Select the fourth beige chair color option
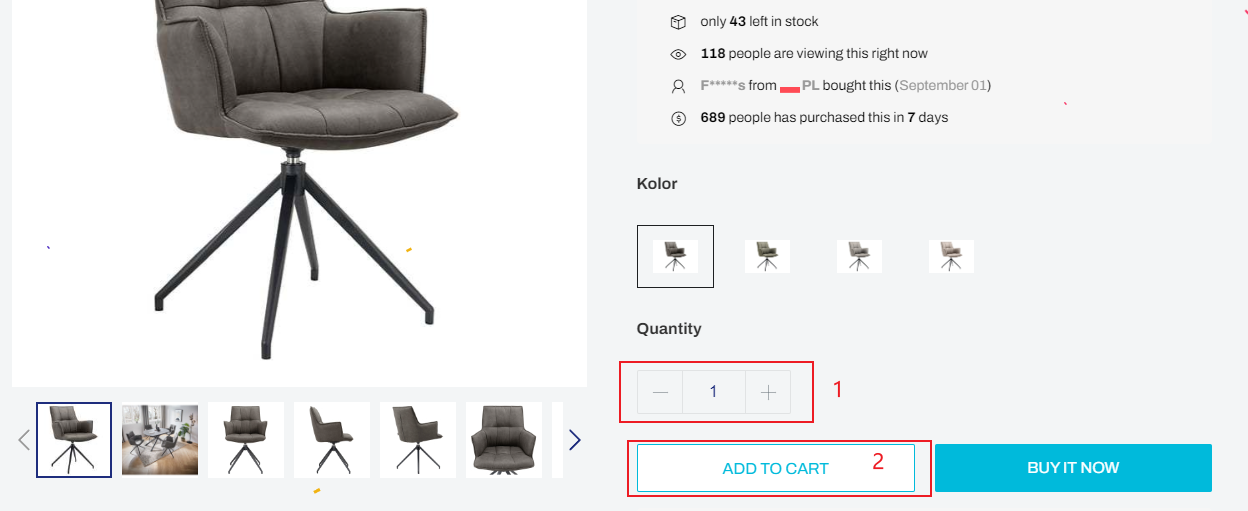This screenshot has width=1248, height=511. coord(951,256)
